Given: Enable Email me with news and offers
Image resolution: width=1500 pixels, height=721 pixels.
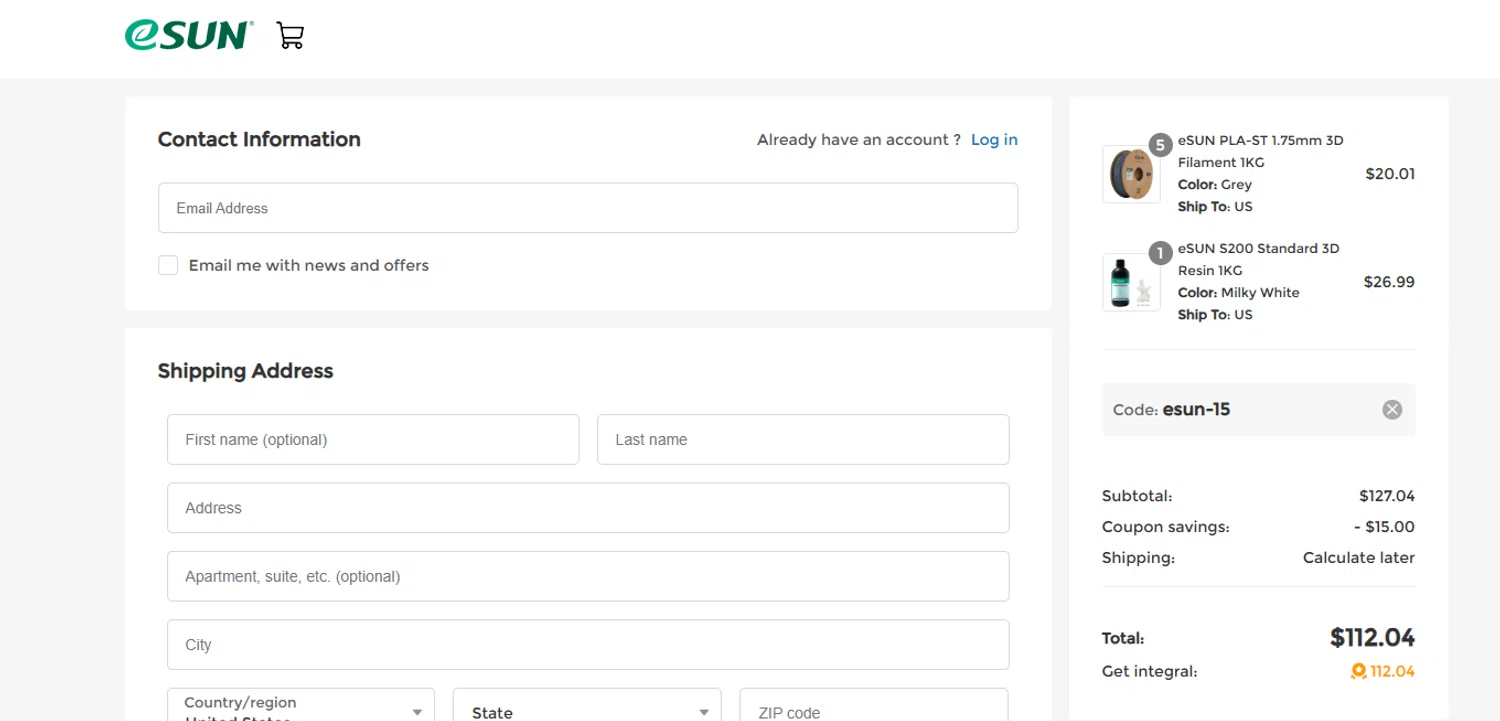Looking at the screenshot, I should click(x=168, y=265).
